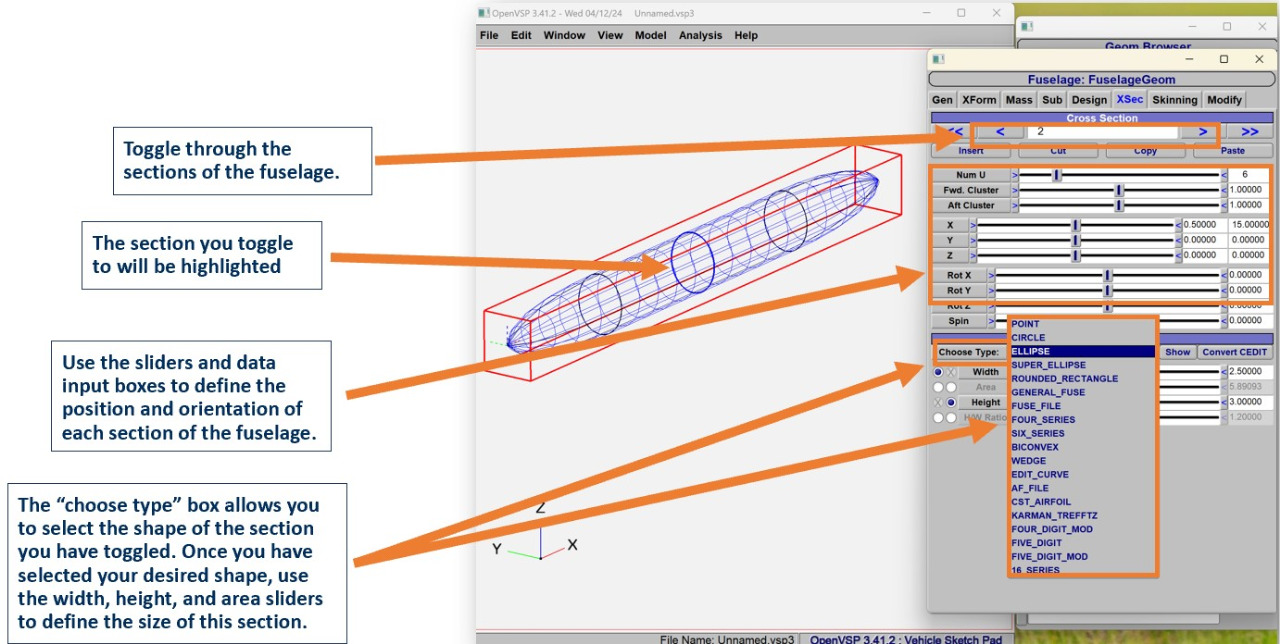Click the cross section index input field

1100,132
